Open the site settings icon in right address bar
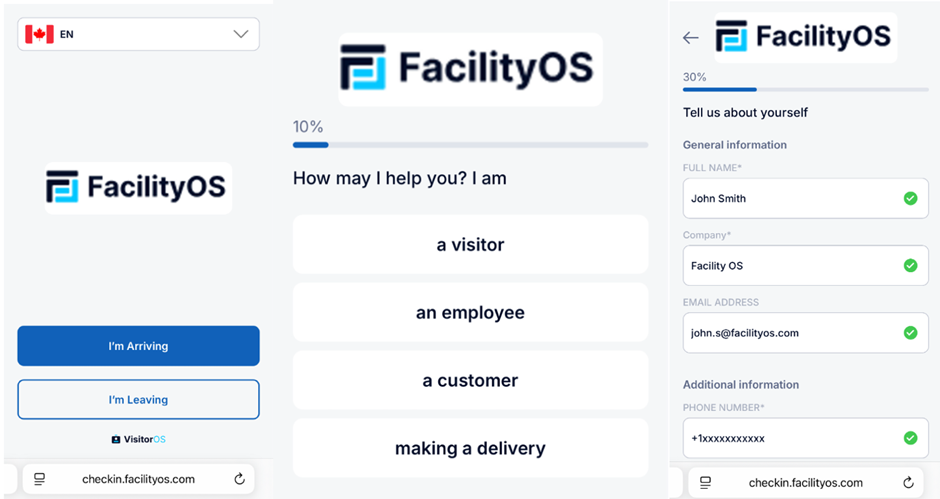 (x=706, y=482)
